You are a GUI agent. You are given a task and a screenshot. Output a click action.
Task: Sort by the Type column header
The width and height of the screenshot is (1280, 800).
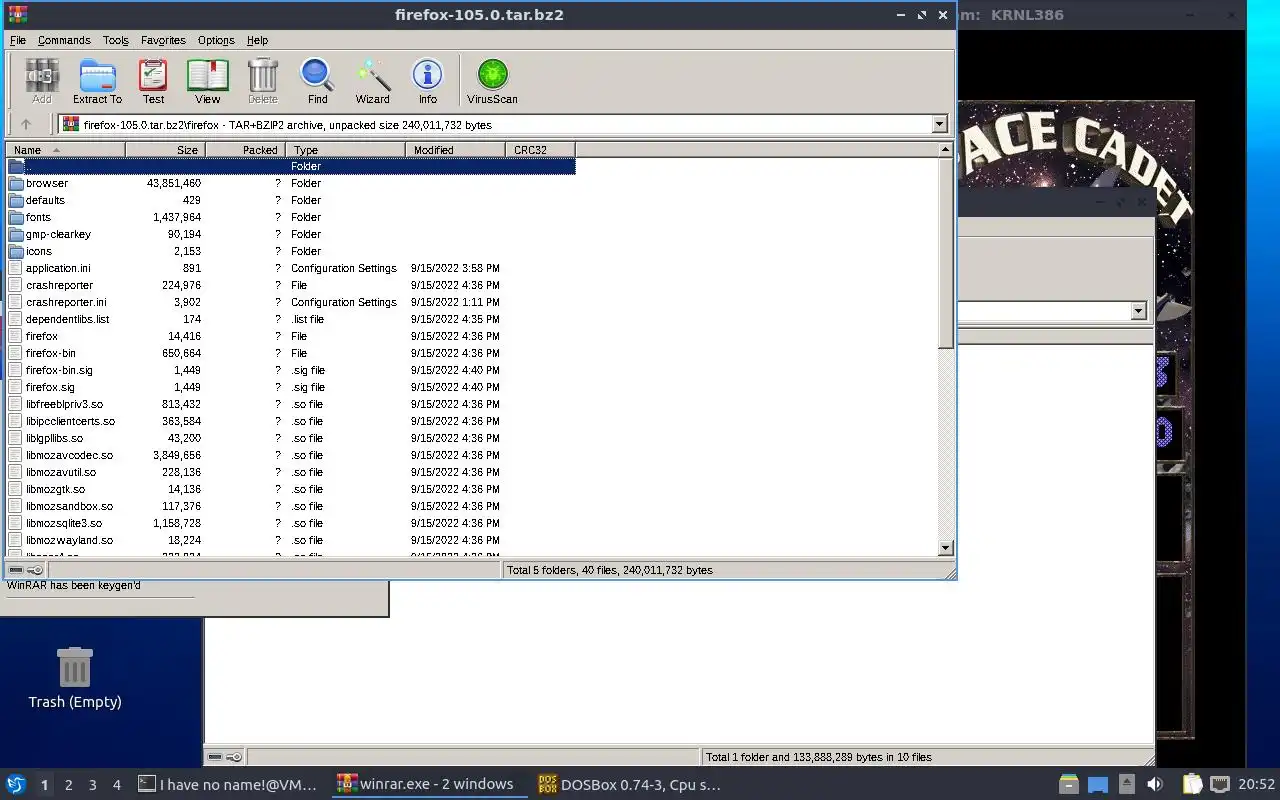tap(345, 150)
